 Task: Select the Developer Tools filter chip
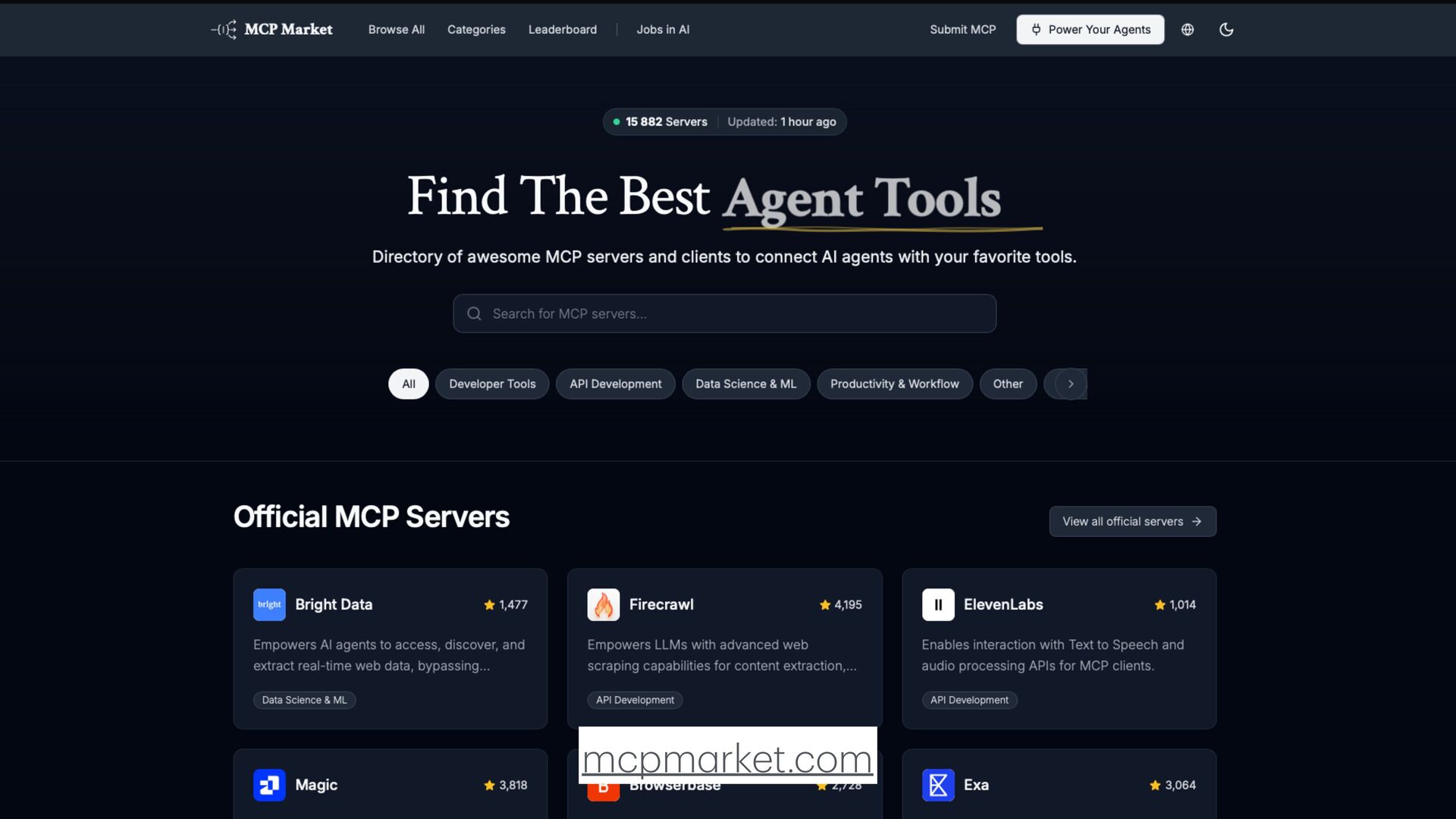(492, 384)
